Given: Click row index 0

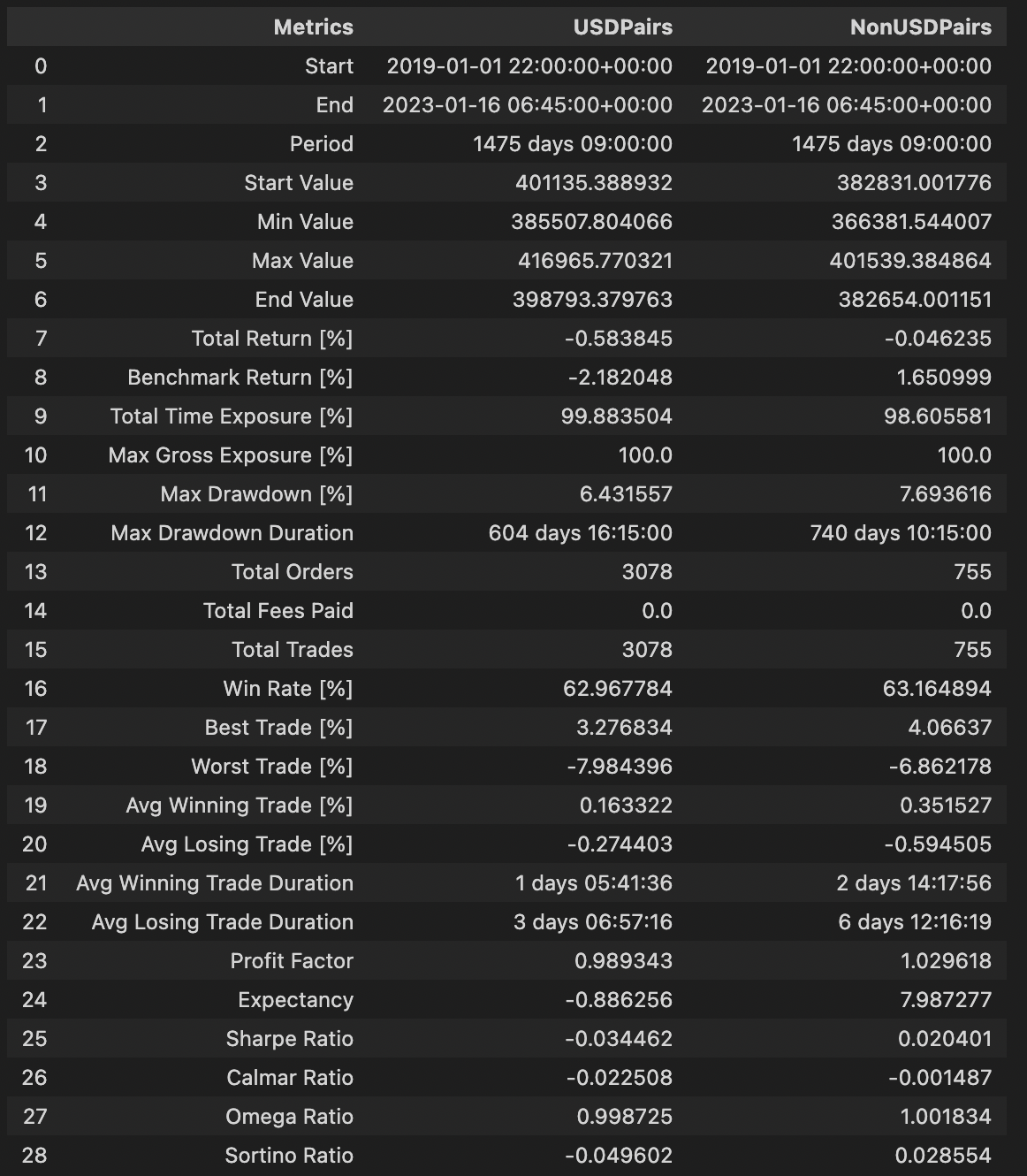Looking at the screenshot, I should (41, 66).
